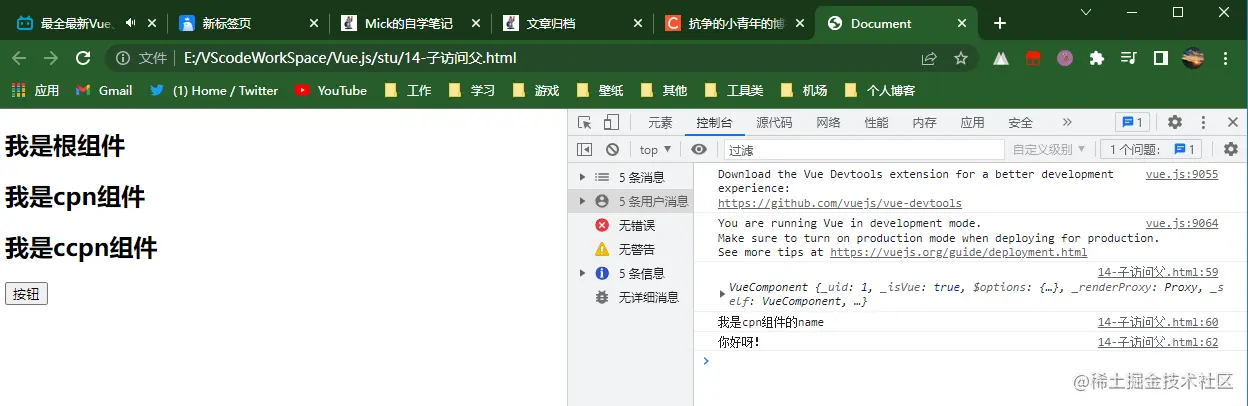1248x406 pixels.
Task: Open the 工具类 bookmark folder
Action: [x=734, y=90]
